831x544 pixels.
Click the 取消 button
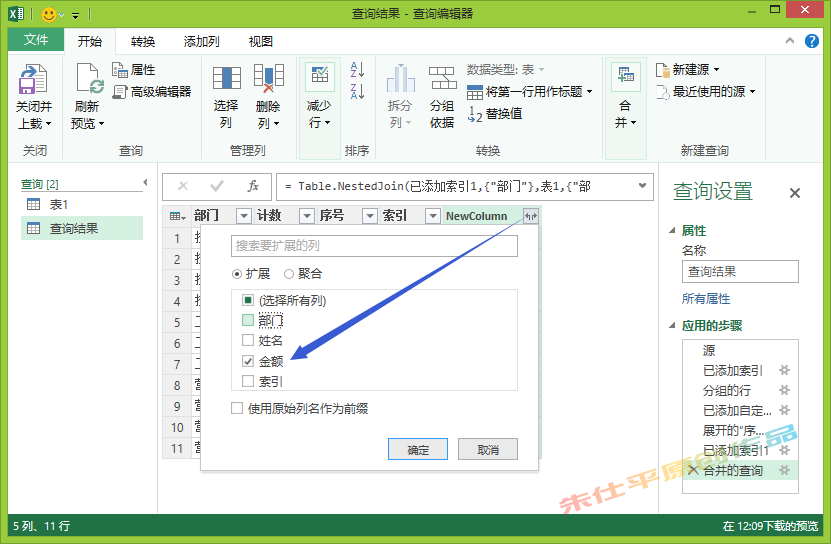(x=488, y=450)
